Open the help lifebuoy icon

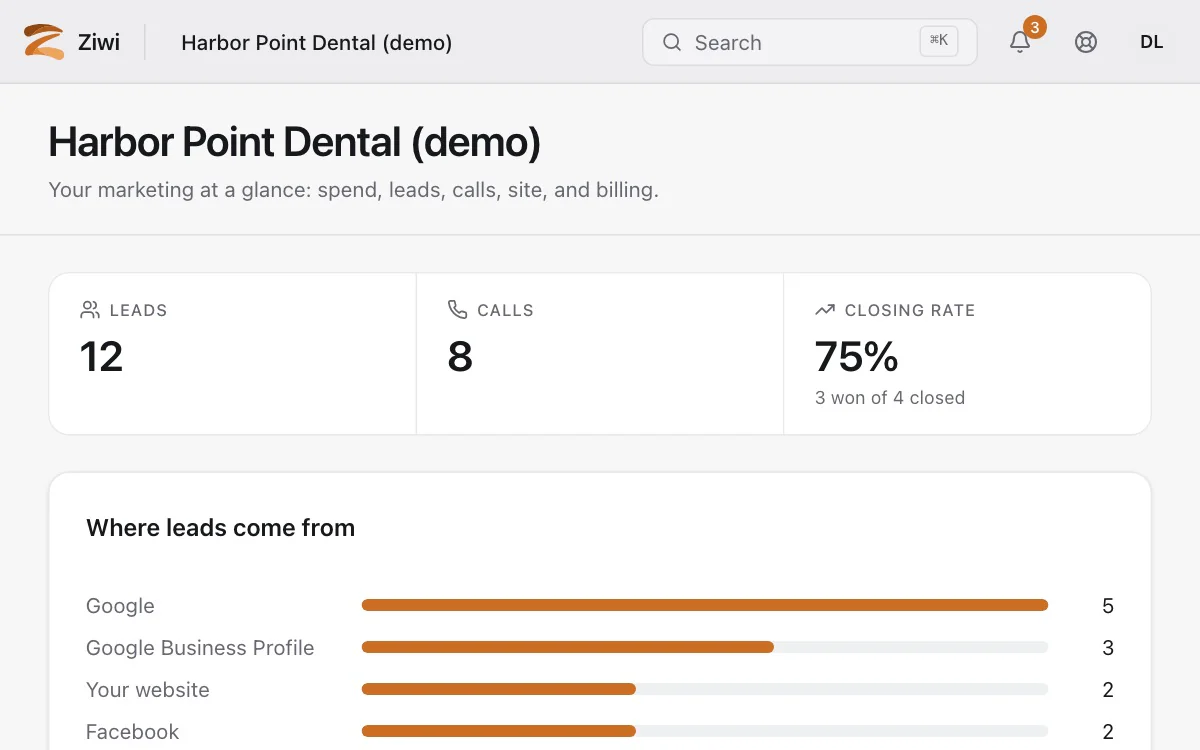1086,42
